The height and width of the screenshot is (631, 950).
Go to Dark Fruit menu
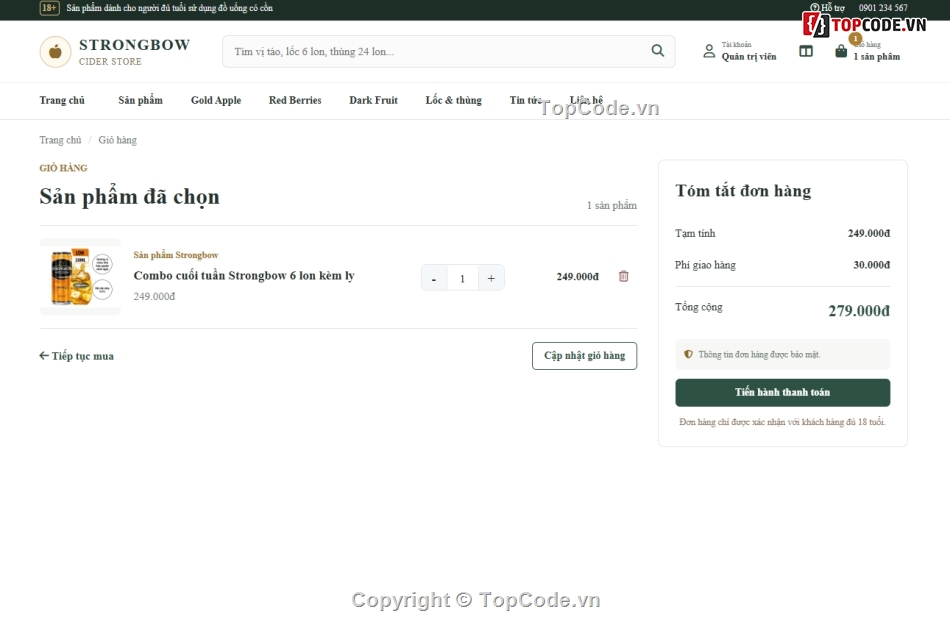click(373, 101)
